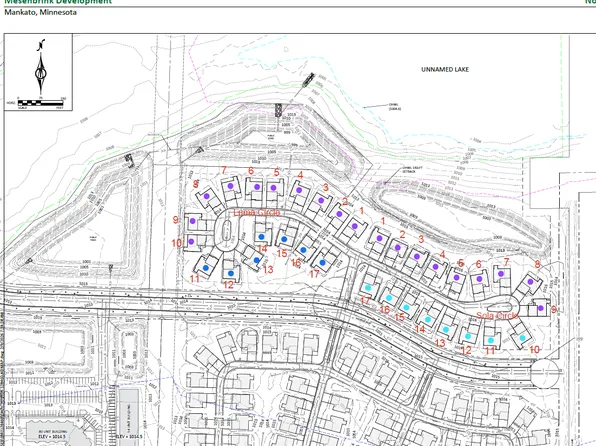Click cyan dot above Sola Circle lot 13
Screen dimensions: 596x446
[446, 329]
